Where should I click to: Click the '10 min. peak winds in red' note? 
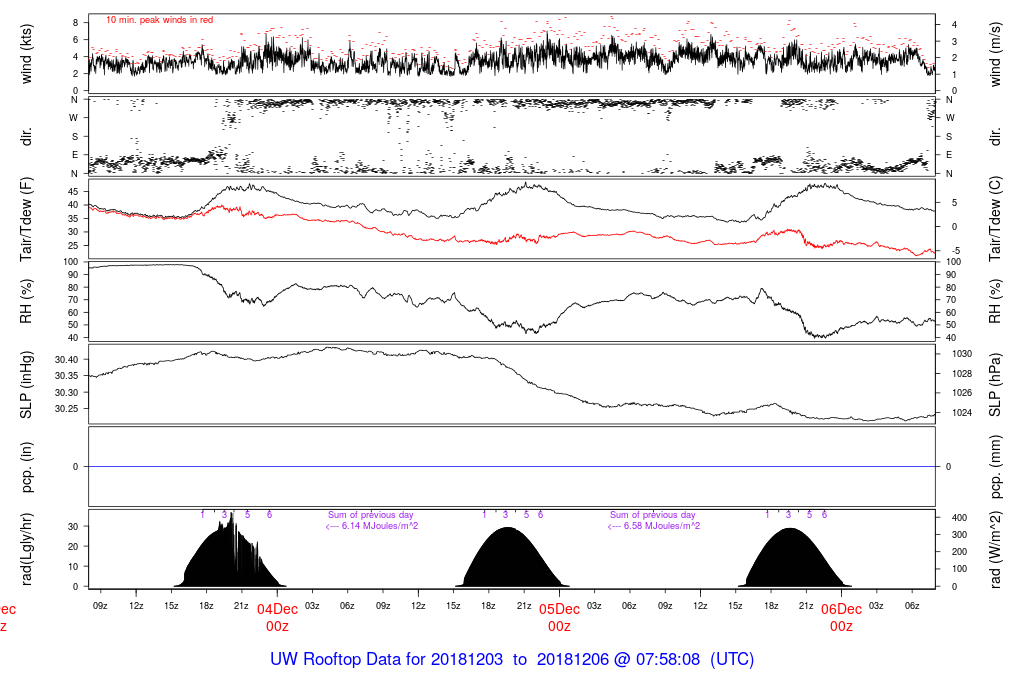pos(159,20)
